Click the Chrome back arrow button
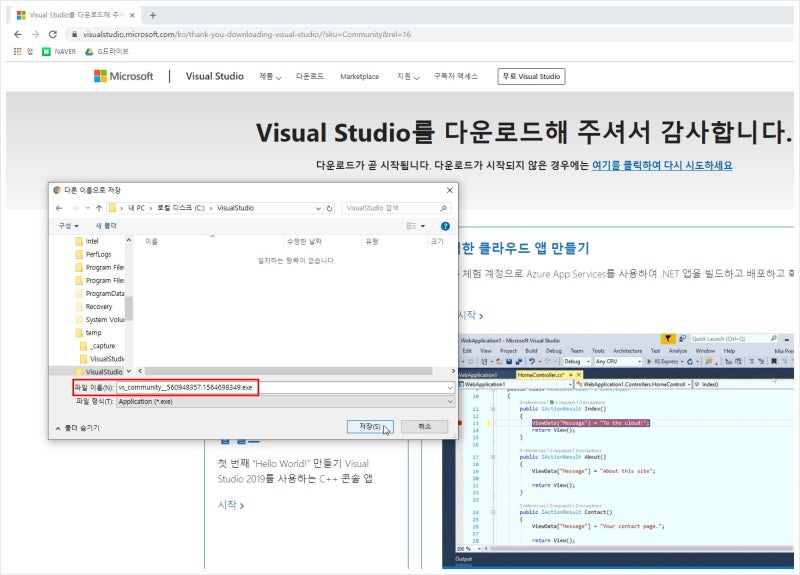The width and height of the screenshot is (800, 575). point(18,34)
